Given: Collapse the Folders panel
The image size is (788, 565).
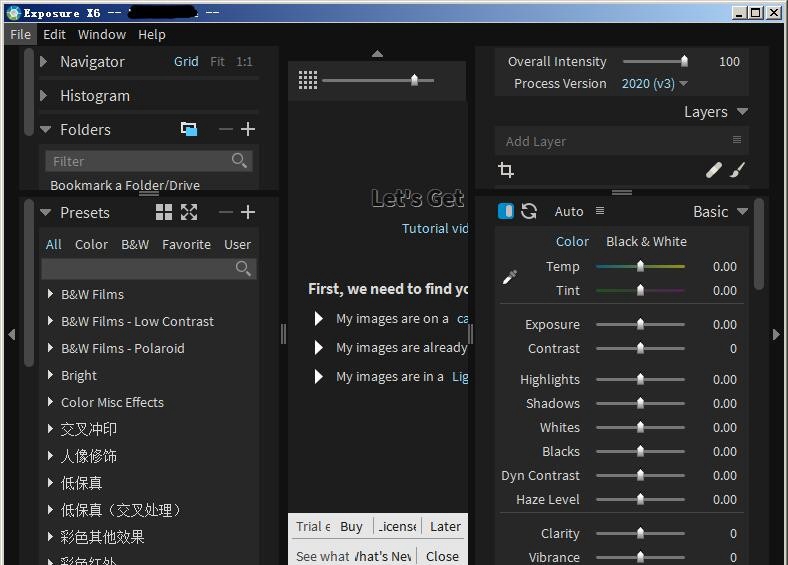Looking at the screenshot, I should (x=45, y=129).
